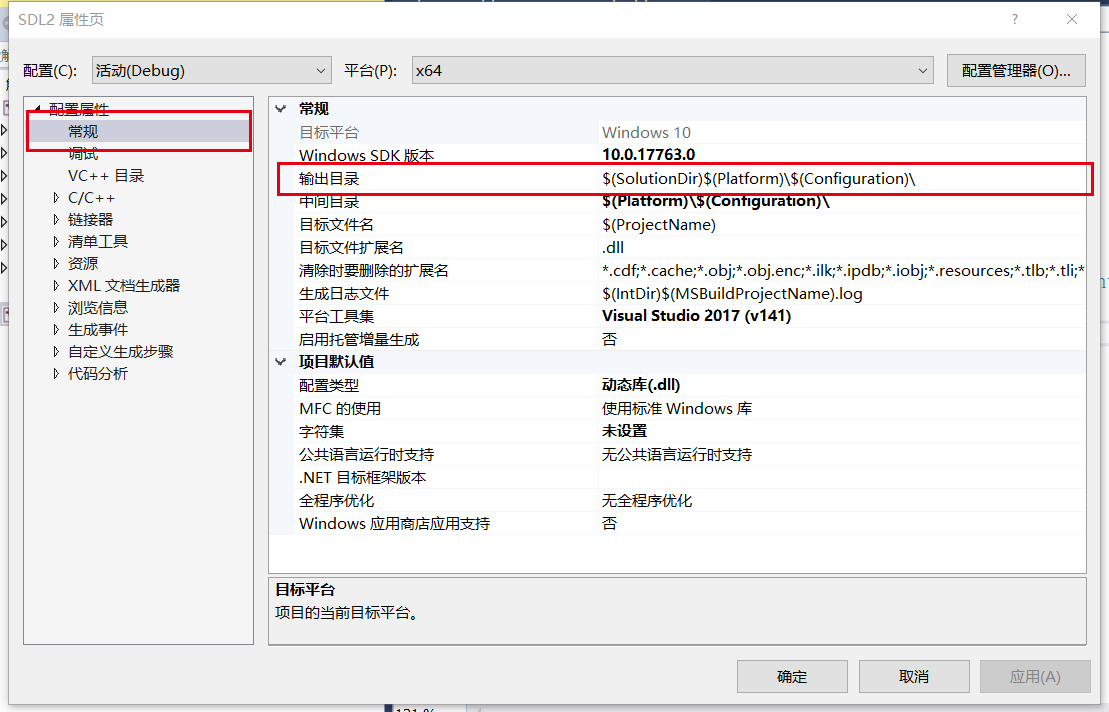
Task: Click the 配置管理器(O)... button
Action: (1016, 71)
